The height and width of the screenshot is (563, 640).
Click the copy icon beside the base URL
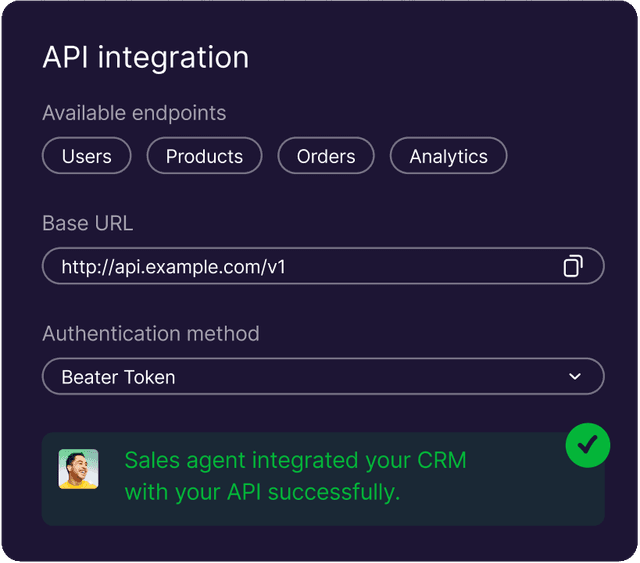(572, 266)
